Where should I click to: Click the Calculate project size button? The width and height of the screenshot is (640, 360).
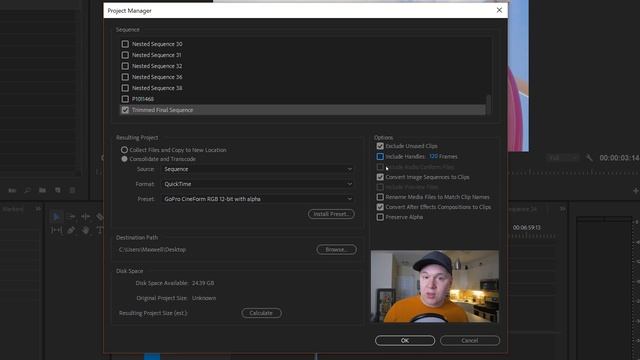click(x=261, y=313)
